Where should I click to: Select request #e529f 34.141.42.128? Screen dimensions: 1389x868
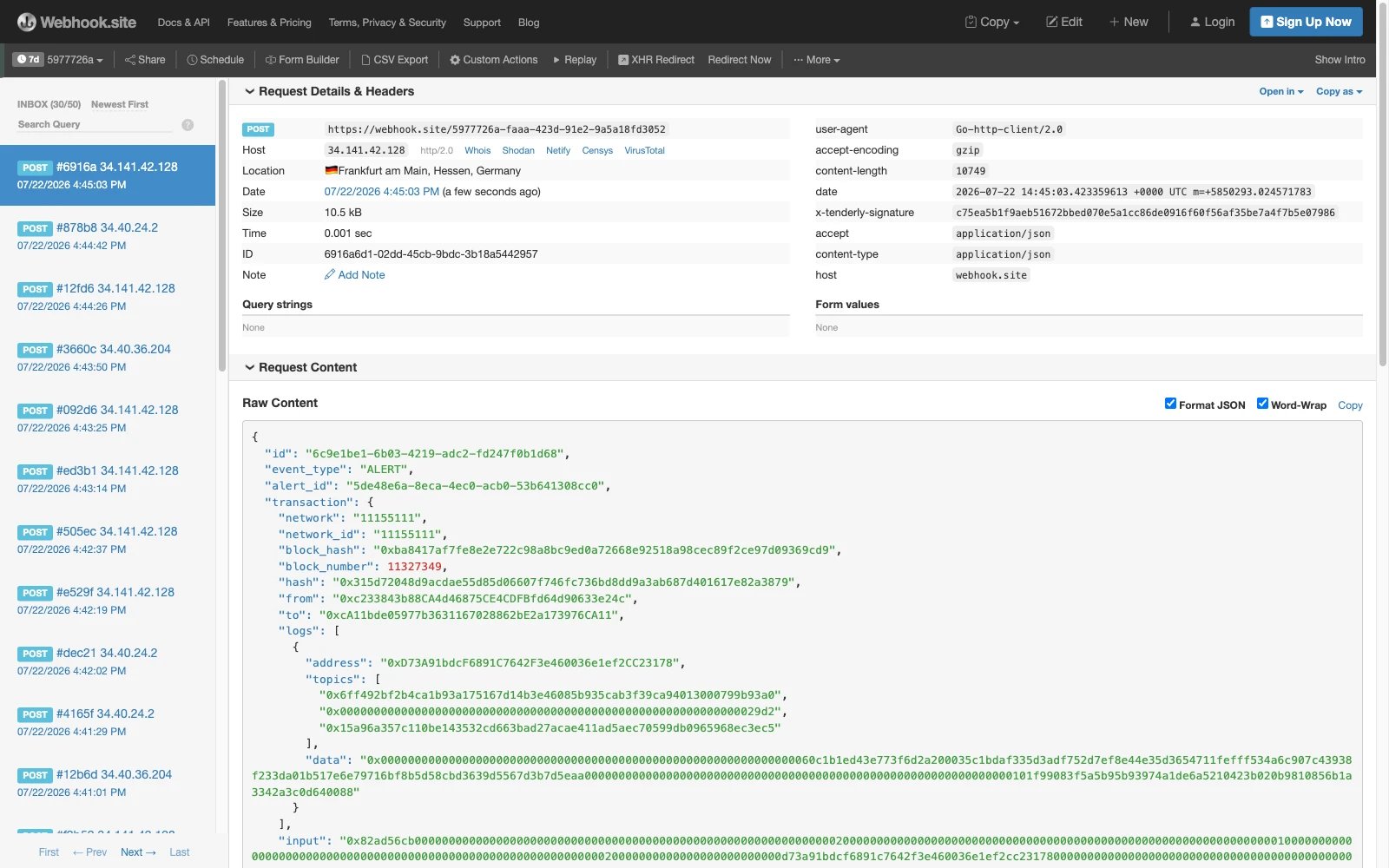coord(108,601)
